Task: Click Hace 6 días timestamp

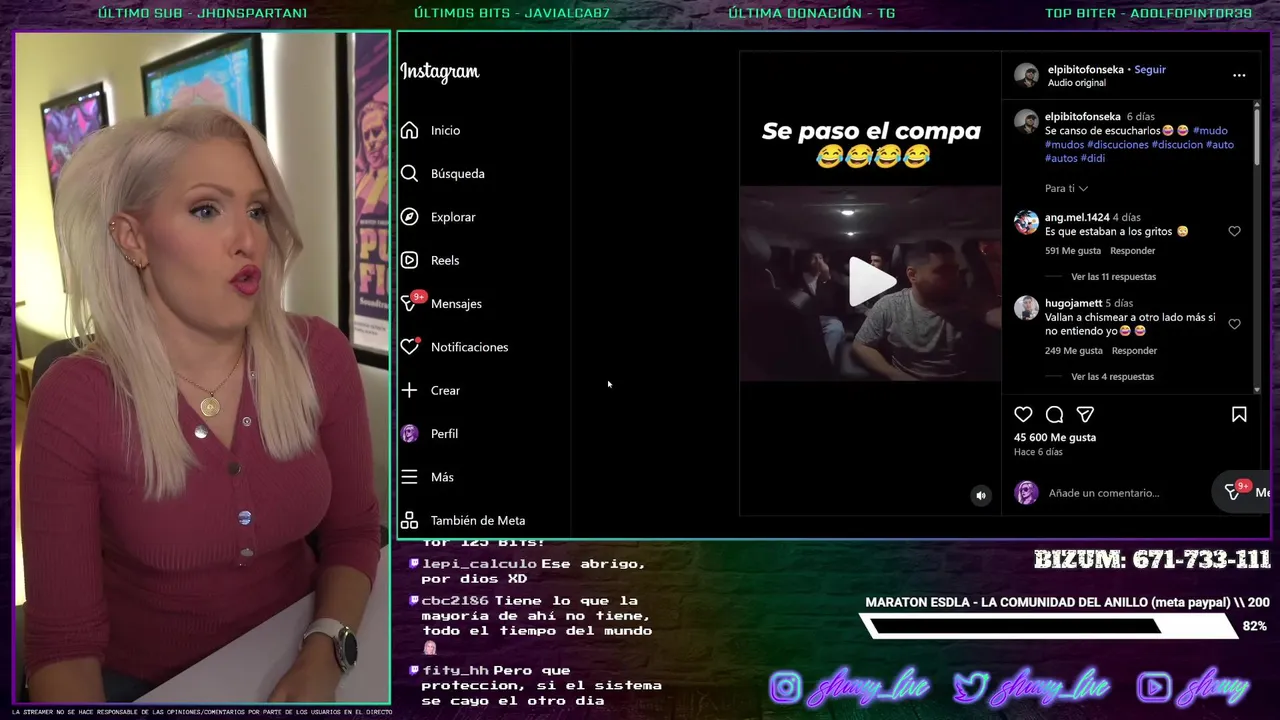Action: (1038, 452)
